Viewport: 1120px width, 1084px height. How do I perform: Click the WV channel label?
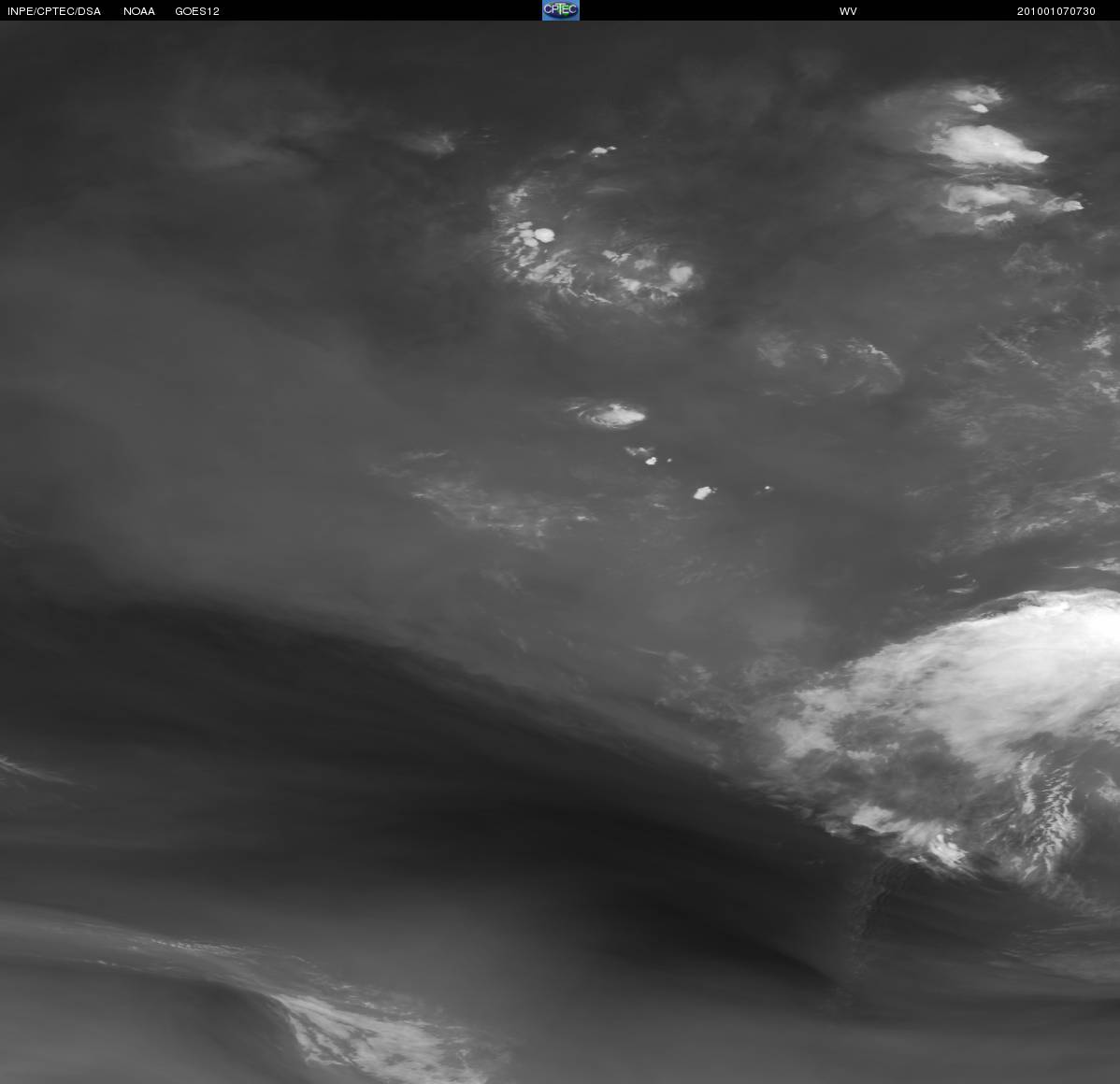(848, 11)
